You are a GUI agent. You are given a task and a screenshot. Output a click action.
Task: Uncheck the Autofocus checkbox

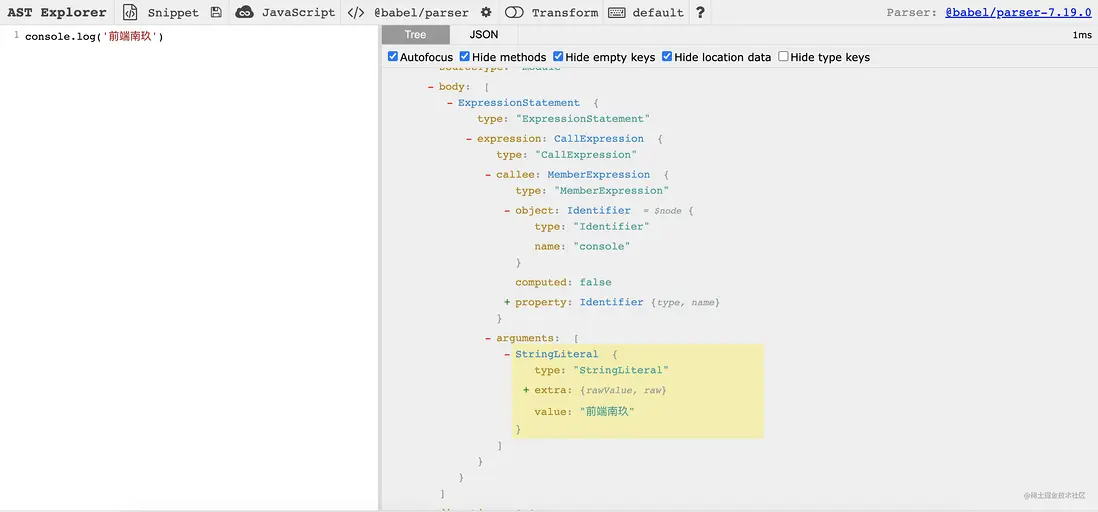coord(393,57)
